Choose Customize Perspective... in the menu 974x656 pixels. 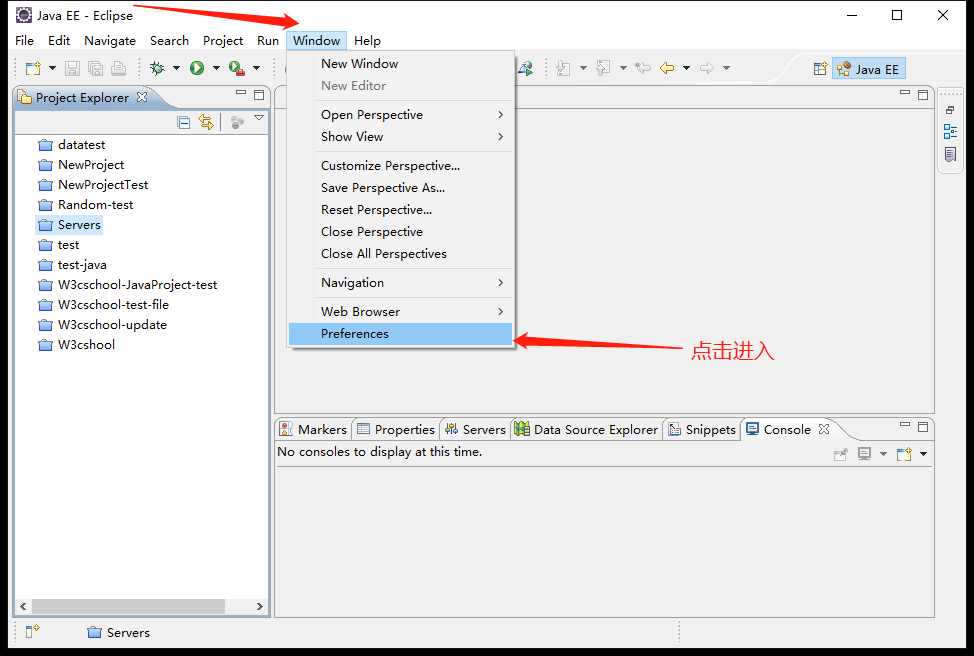coord(390,166)
